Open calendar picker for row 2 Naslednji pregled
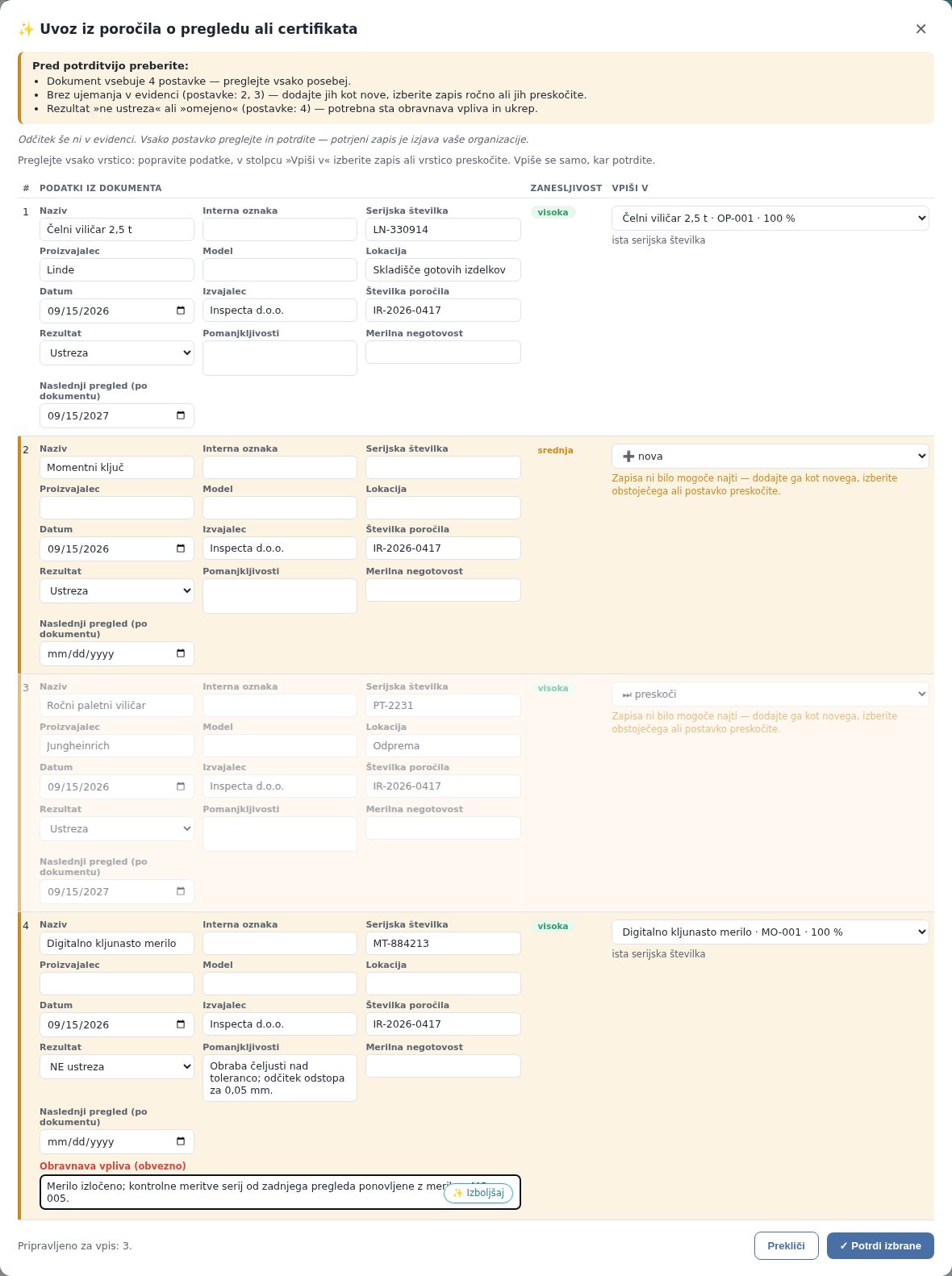952x1276 pixels. click(181, 653)
